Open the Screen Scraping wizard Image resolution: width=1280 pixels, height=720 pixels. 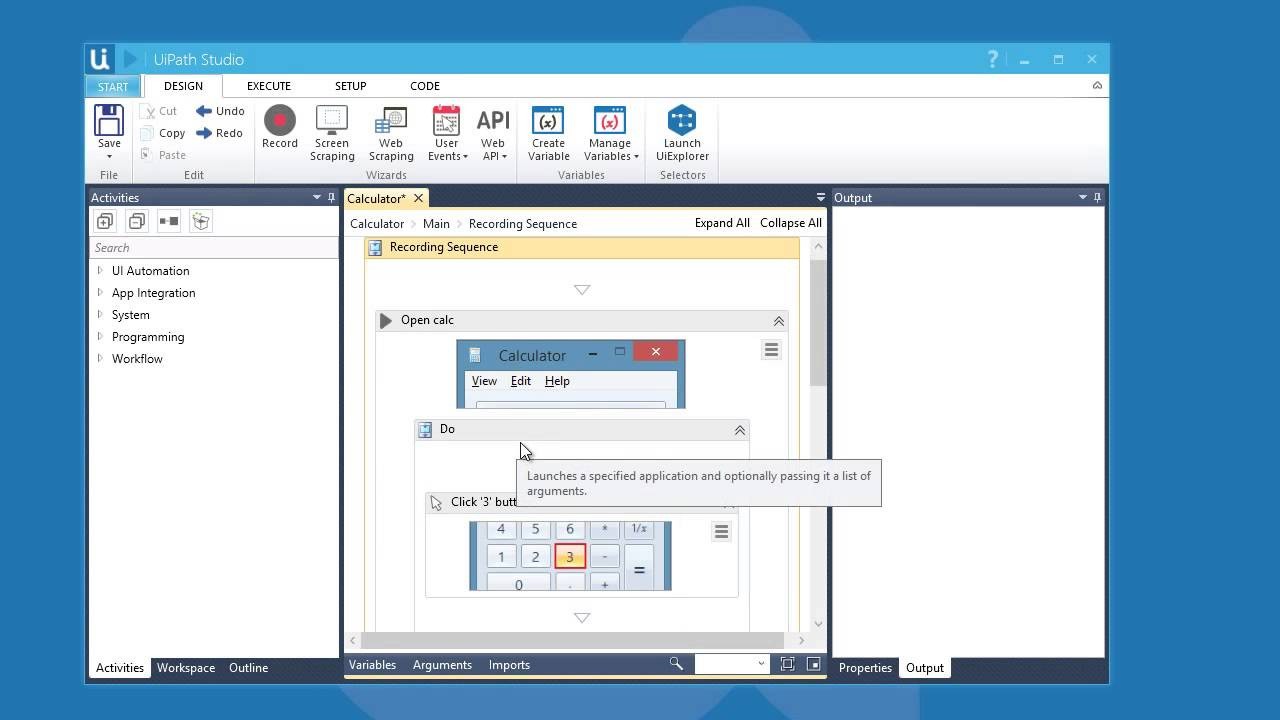coord(332,130)
